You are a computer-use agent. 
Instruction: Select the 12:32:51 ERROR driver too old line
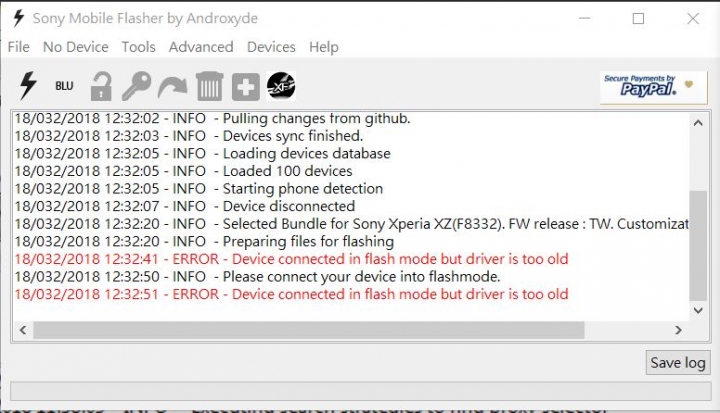click(x=291, y=294)
